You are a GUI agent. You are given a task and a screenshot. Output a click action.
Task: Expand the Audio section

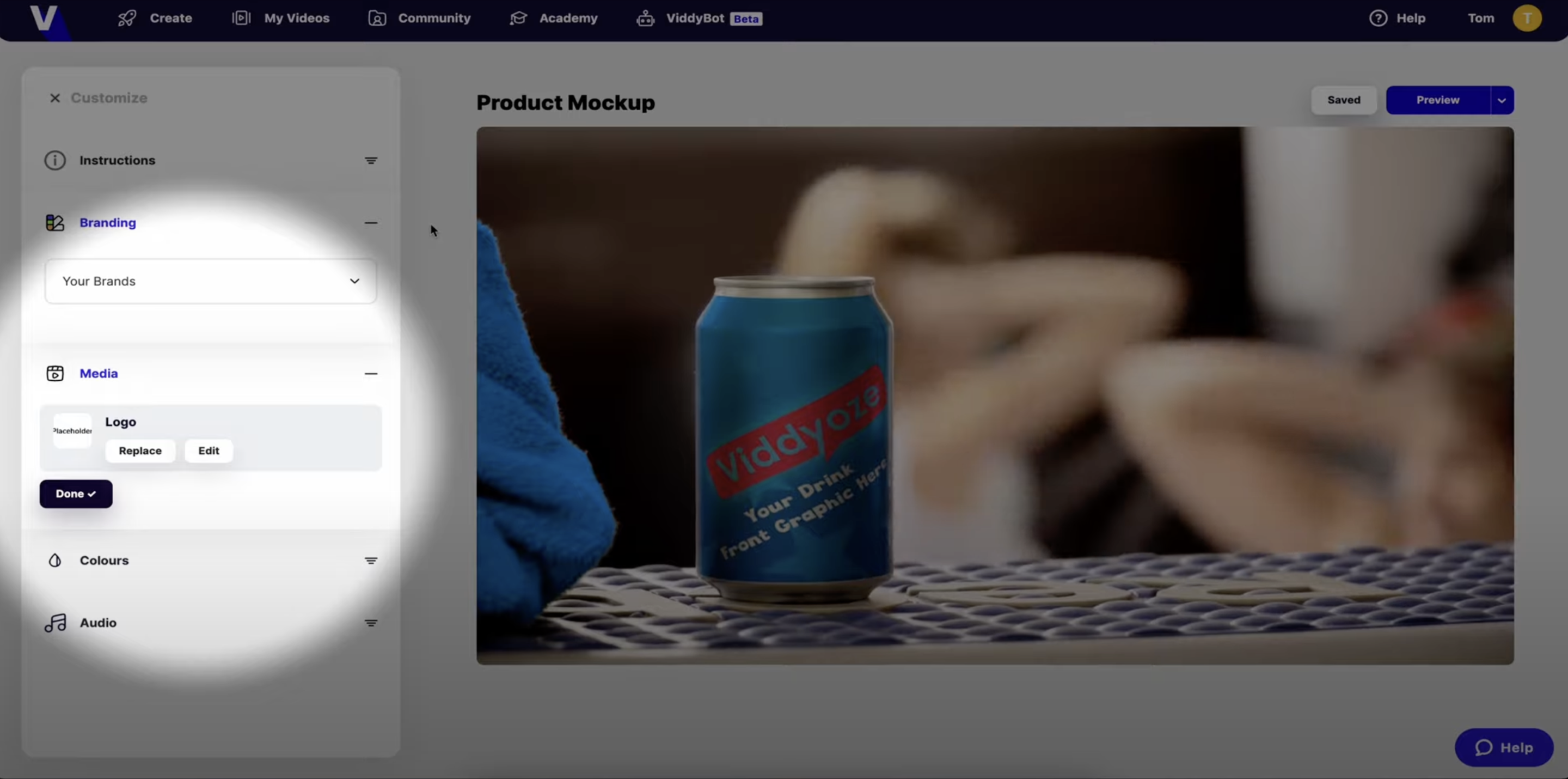371,623
